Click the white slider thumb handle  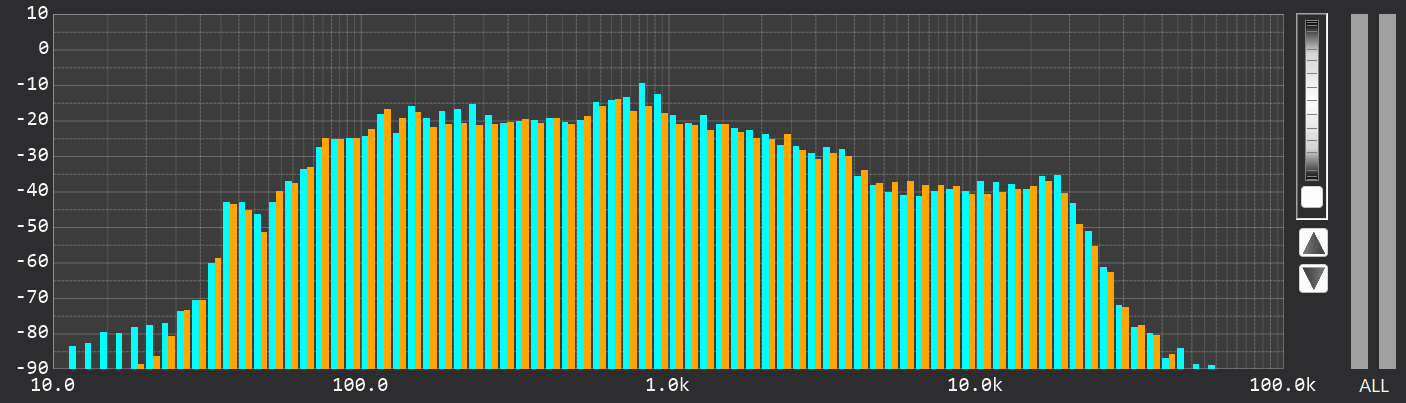[x=1312, y=197]
